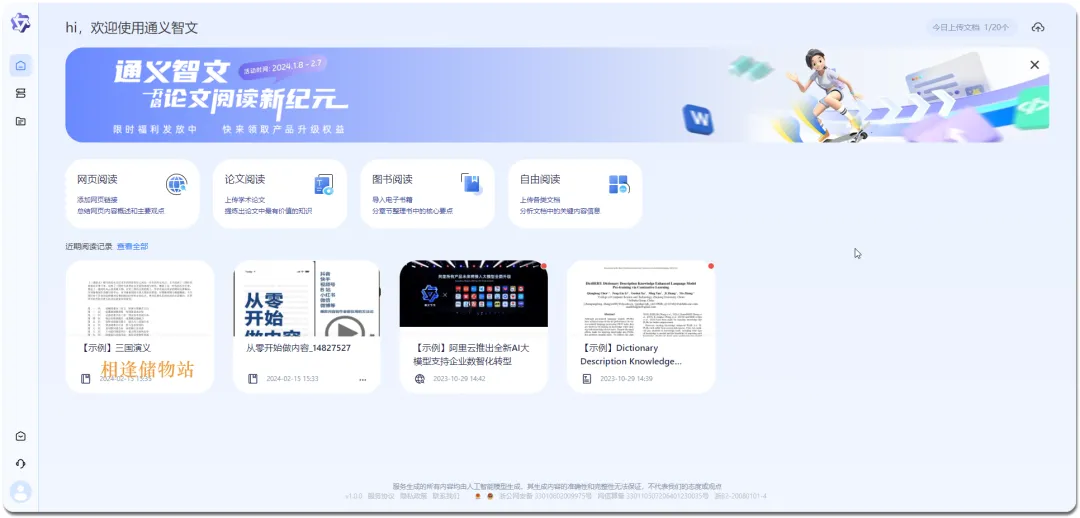Click the date 2024-02-15 15:33 on 从零开始做内容 card
Viewport: 1080px width, 518px height.
pyautogui.click(x=292, y=379)
